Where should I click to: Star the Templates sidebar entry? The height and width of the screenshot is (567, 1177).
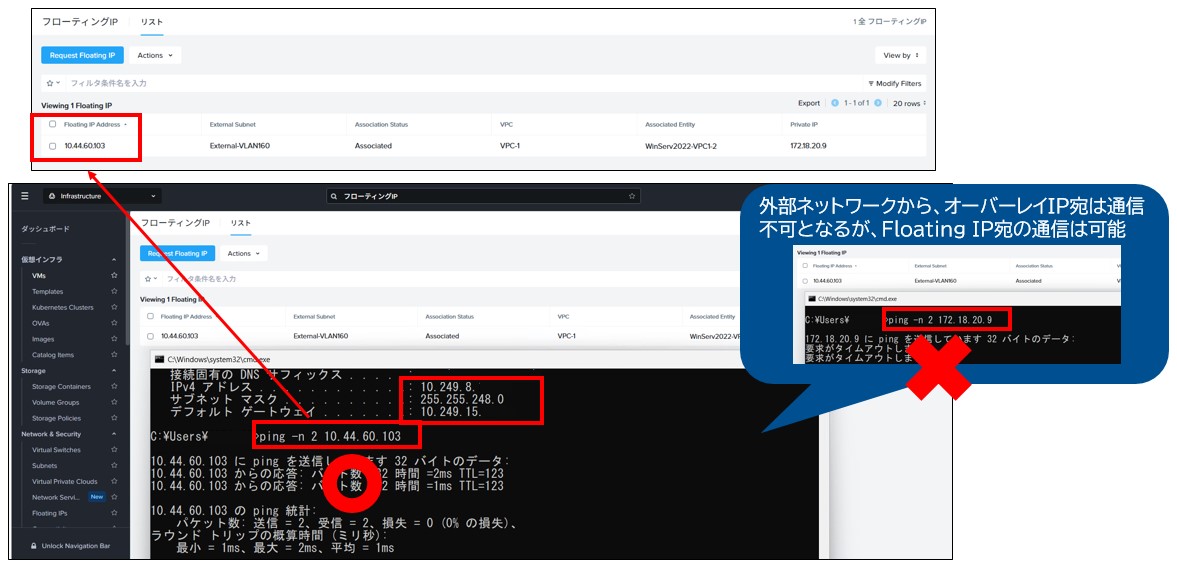click(x=115, y=291)
